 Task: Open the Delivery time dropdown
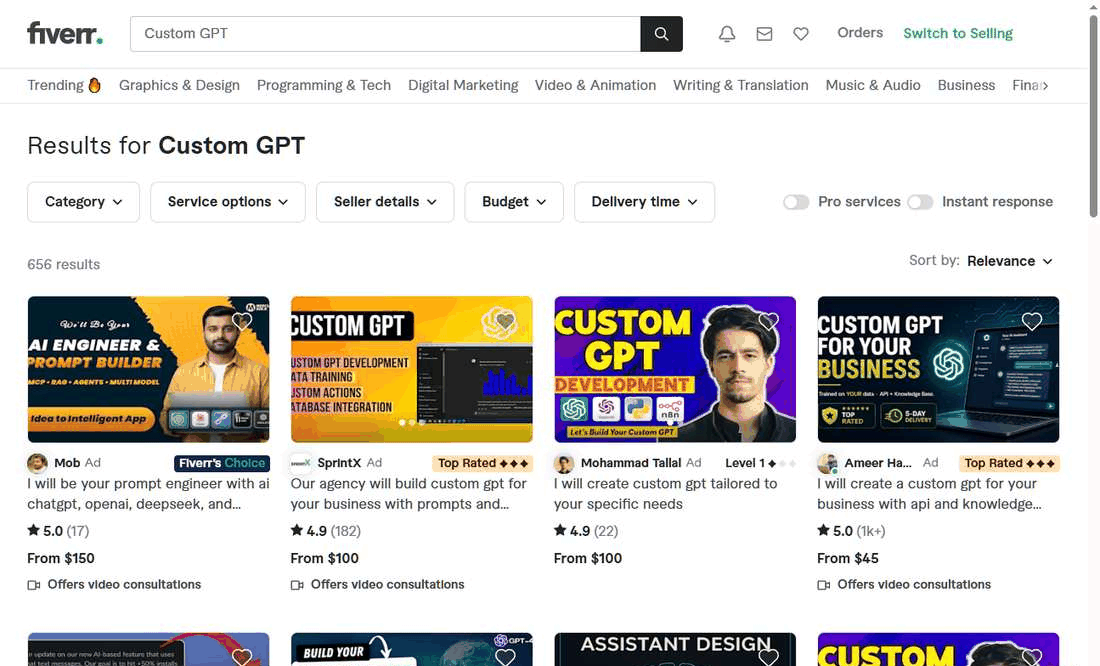[x=644, y=202]
